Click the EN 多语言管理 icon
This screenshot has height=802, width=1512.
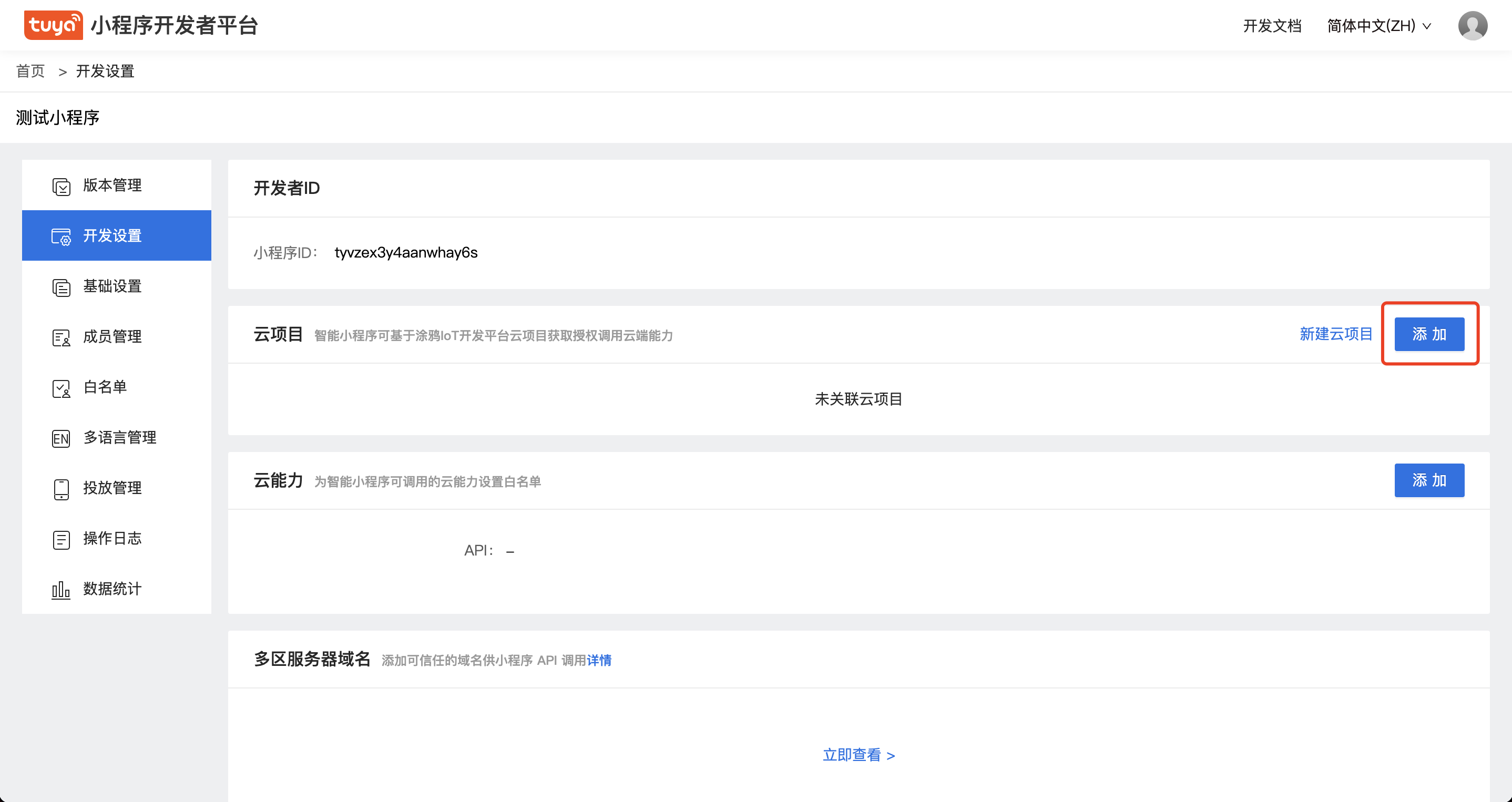[x=61, y=438]
